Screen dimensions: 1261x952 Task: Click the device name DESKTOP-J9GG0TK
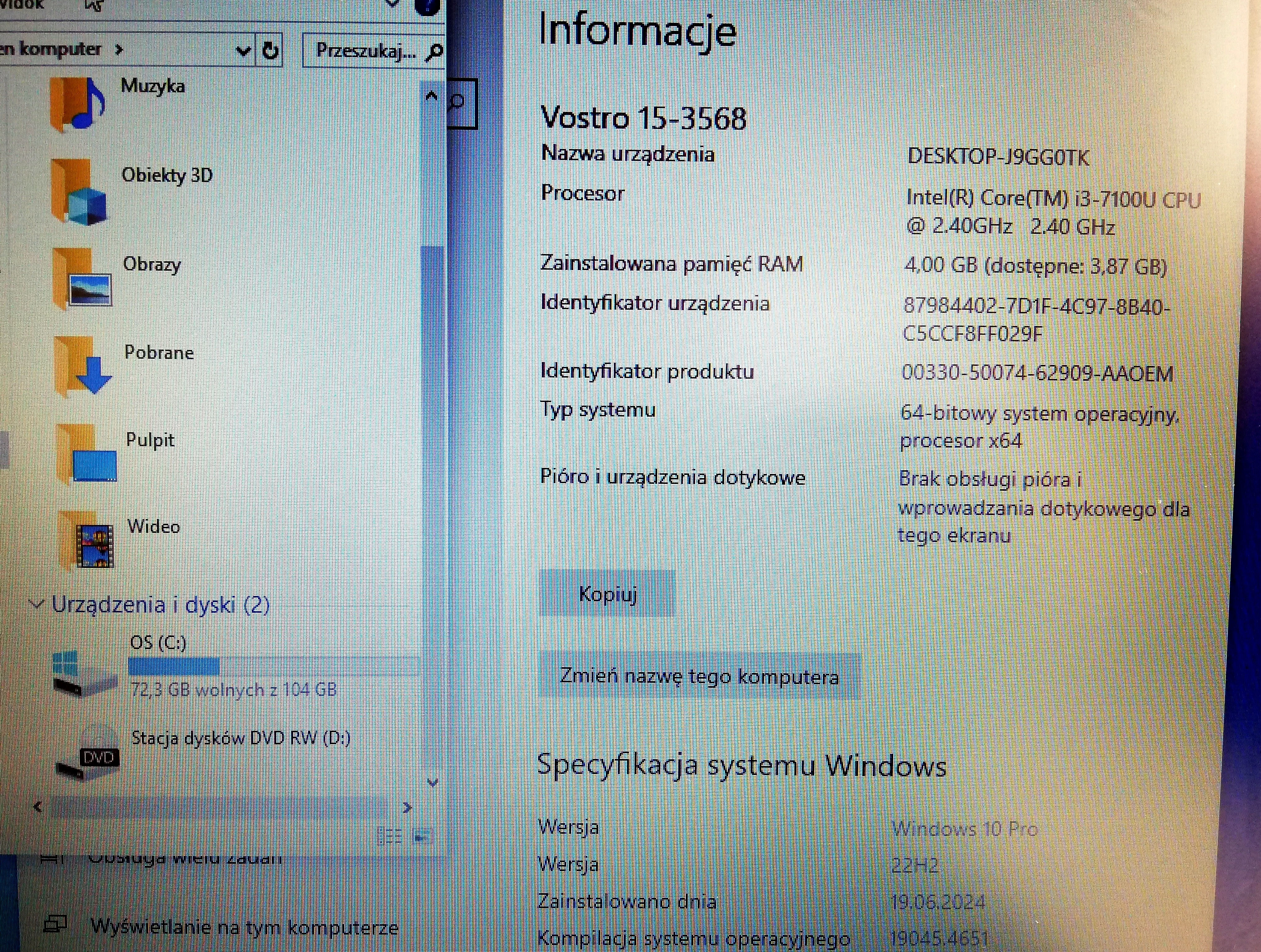coord(998,157)
